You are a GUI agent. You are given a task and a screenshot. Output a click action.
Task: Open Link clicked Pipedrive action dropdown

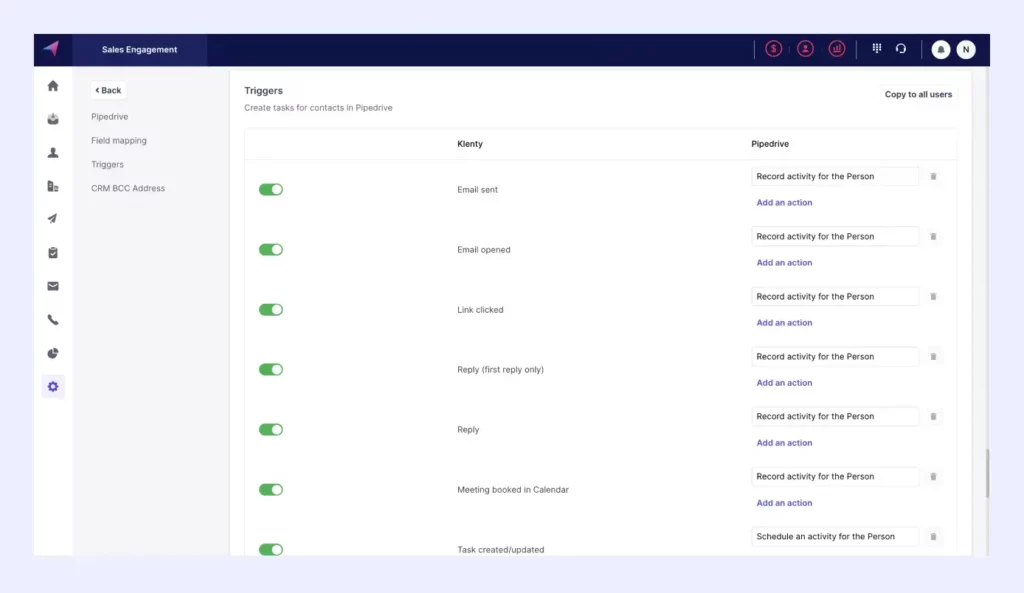(835, 296)
